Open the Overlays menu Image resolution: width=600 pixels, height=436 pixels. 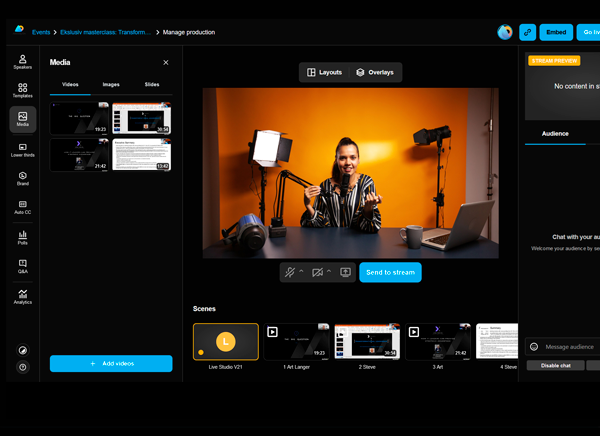(375, 72)
